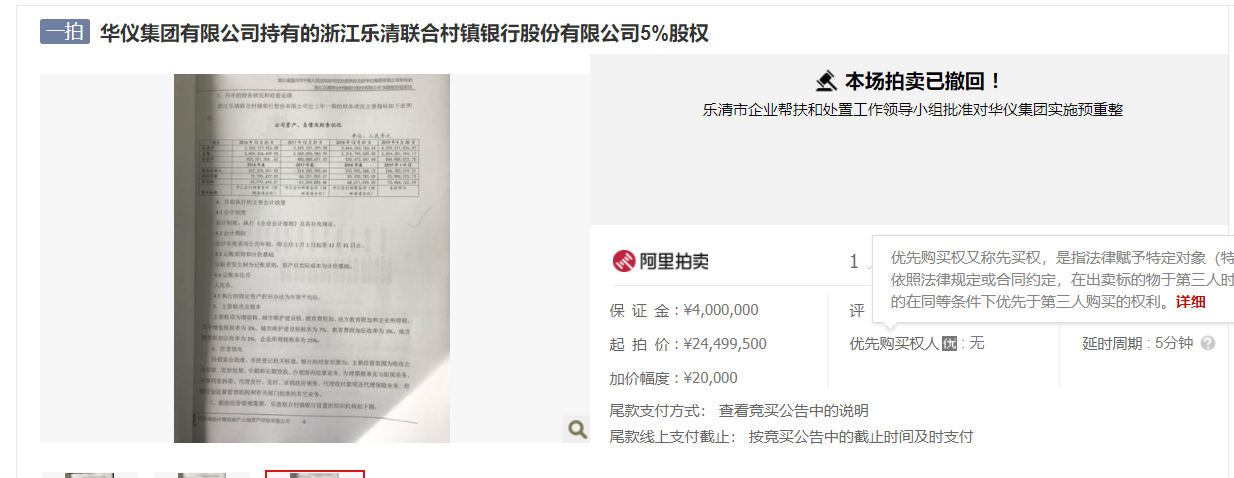Open the 详细 link in the tooltip
The image size is (1234, 478).
click(x=1190, y=302)
